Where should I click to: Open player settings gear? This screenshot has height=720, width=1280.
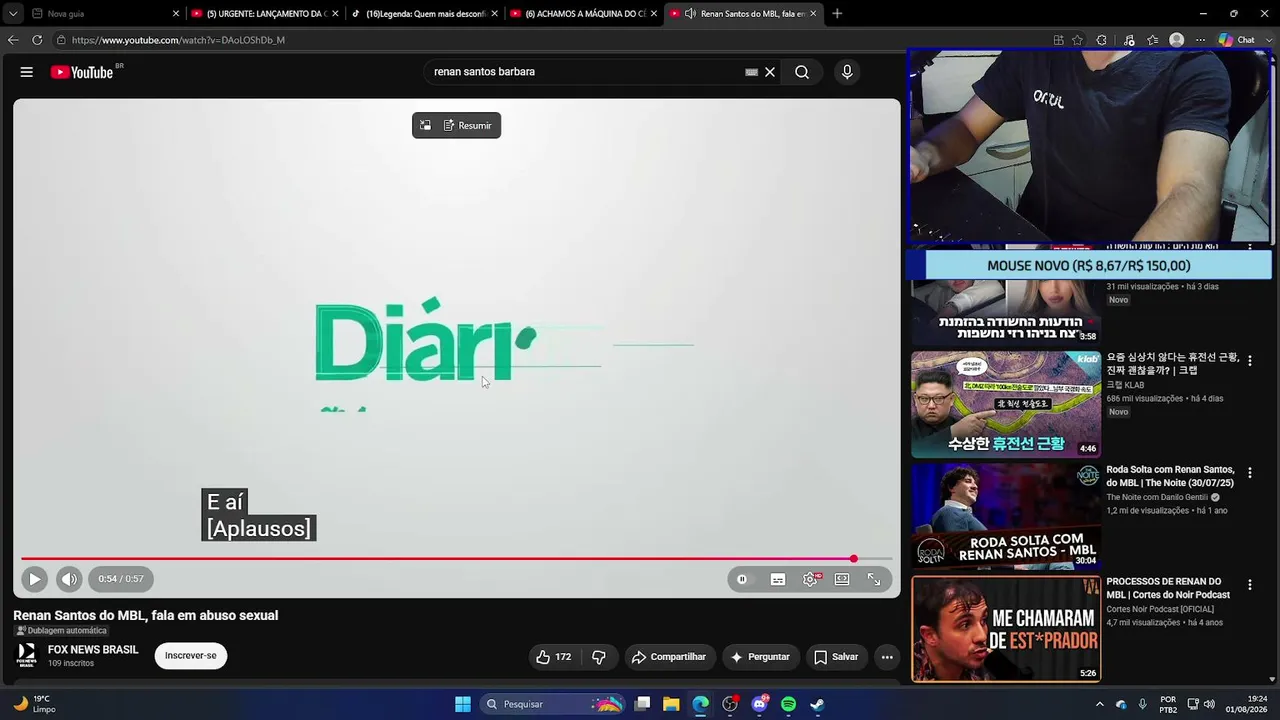(810, 579)
